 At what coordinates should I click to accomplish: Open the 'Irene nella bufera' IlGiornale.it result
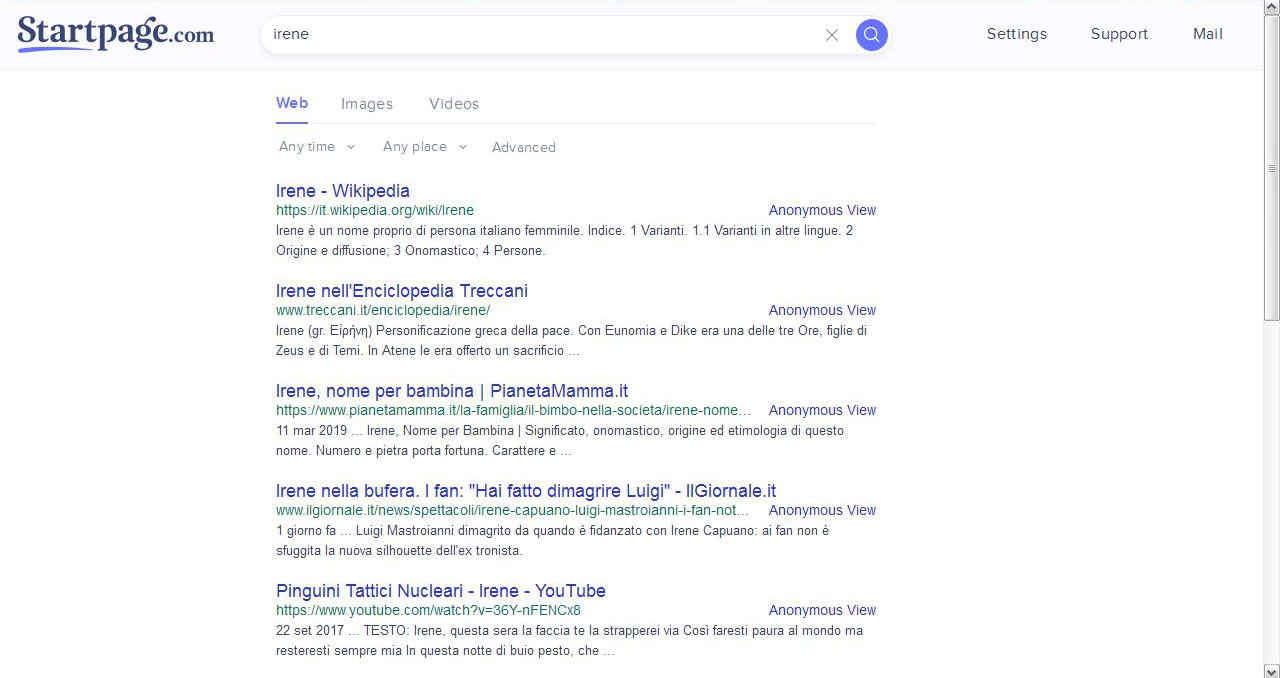click(526, 491)
